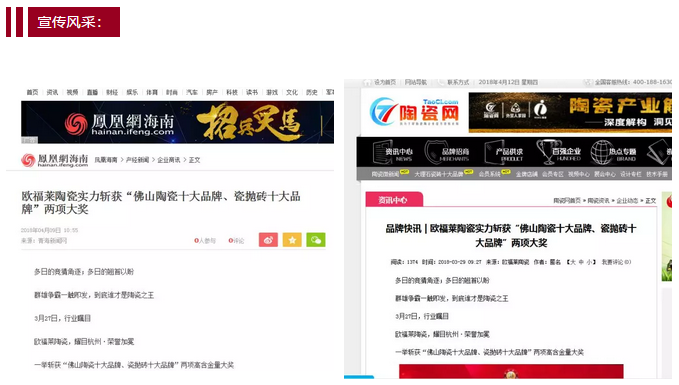Click 凤凰海南 breadcrumb link
The width and height of the screenshot is (679, 385).
(106, 160)
